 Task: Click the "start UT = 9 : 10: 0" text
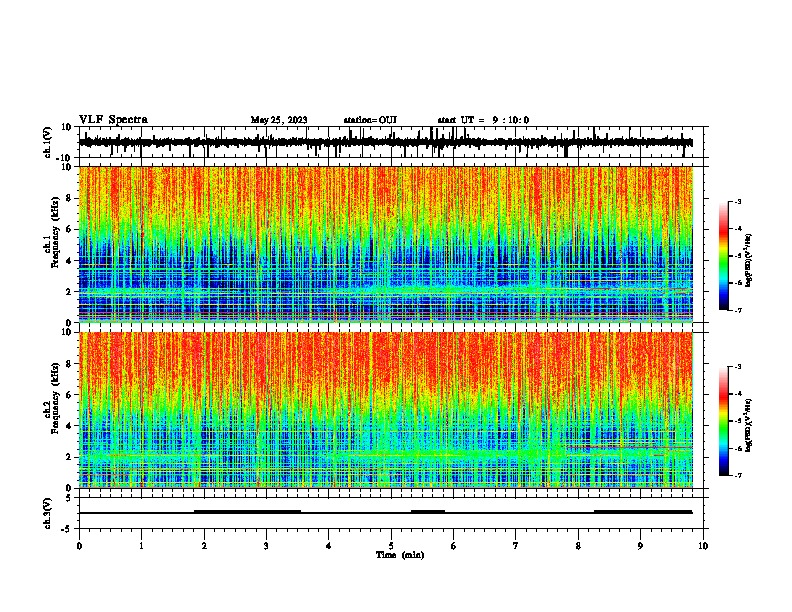(x=483, y=120)
